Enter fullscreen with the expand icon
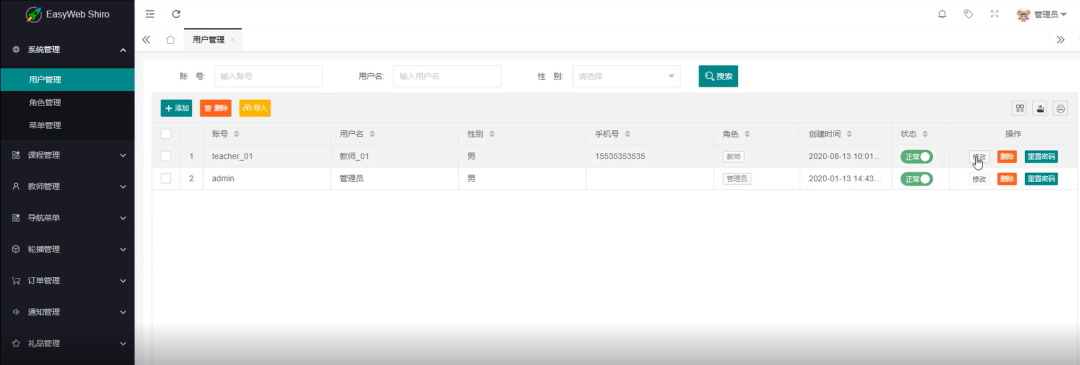Image resolution: width=1080 pixels, height=365 pixels. tap(995, 14)
